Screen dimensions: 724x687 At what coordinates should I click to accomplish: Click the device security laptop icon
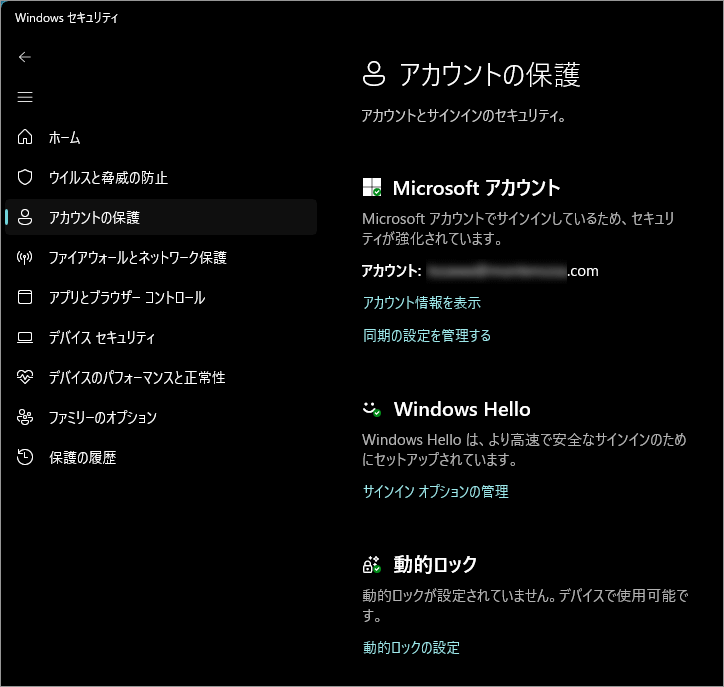coord(26,338)
